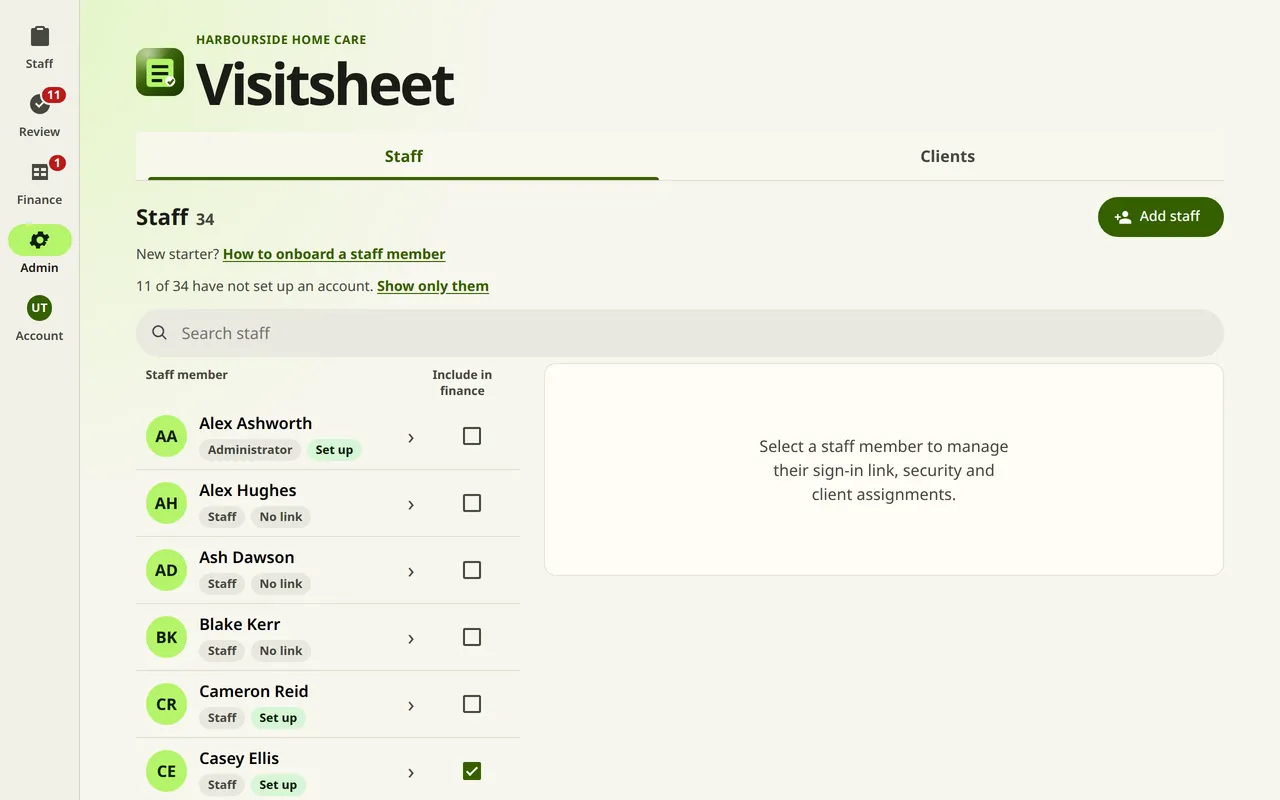Click the Show only them link
The width and height of the screenshot is (1280, 800).
tap(433, 286)
